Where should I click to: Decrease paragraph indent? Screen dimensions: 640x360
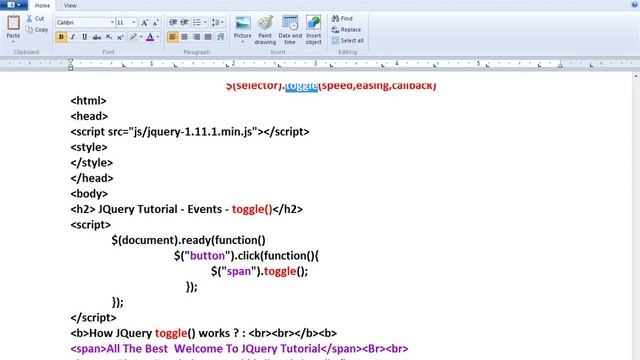(x=173, y=22)
